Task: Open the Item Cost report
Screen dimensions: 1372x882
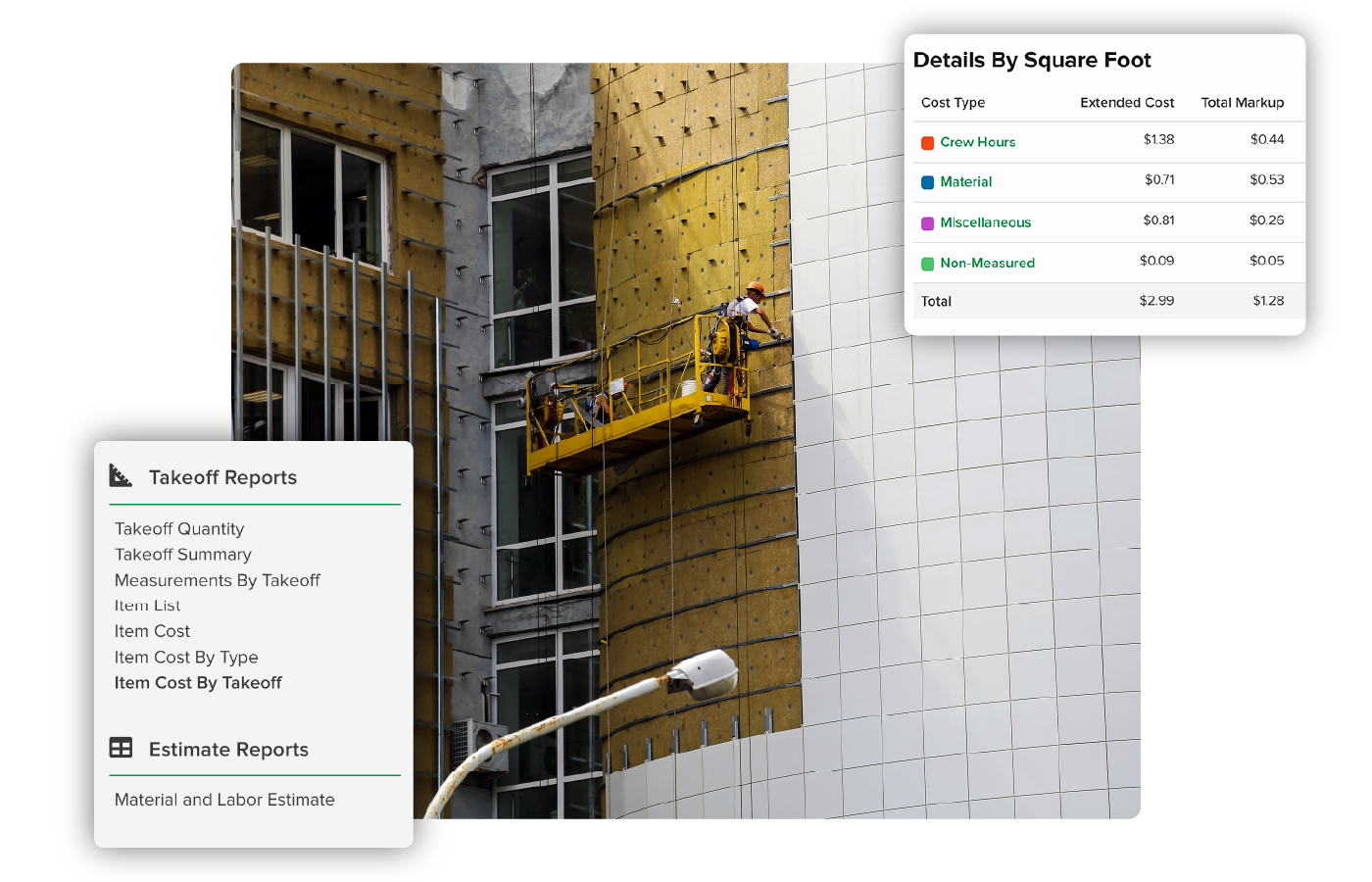Action: tap(152, 631)
